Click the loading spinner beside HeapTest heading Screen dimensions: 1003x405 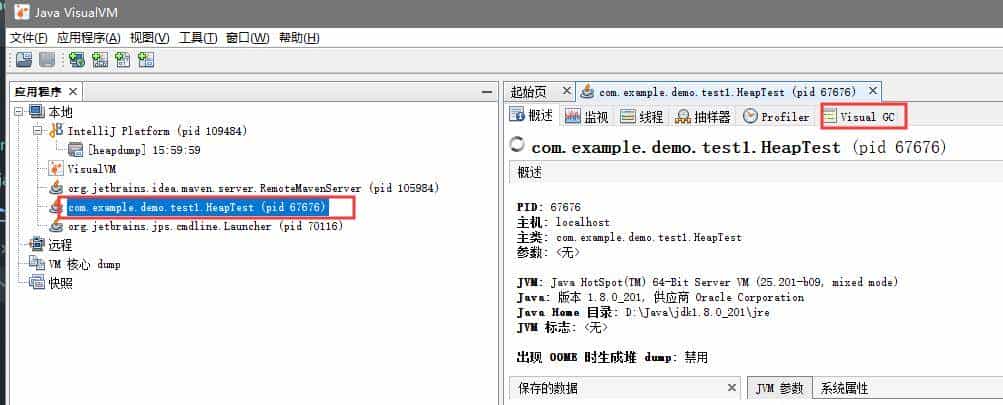(x=517, y=145)
